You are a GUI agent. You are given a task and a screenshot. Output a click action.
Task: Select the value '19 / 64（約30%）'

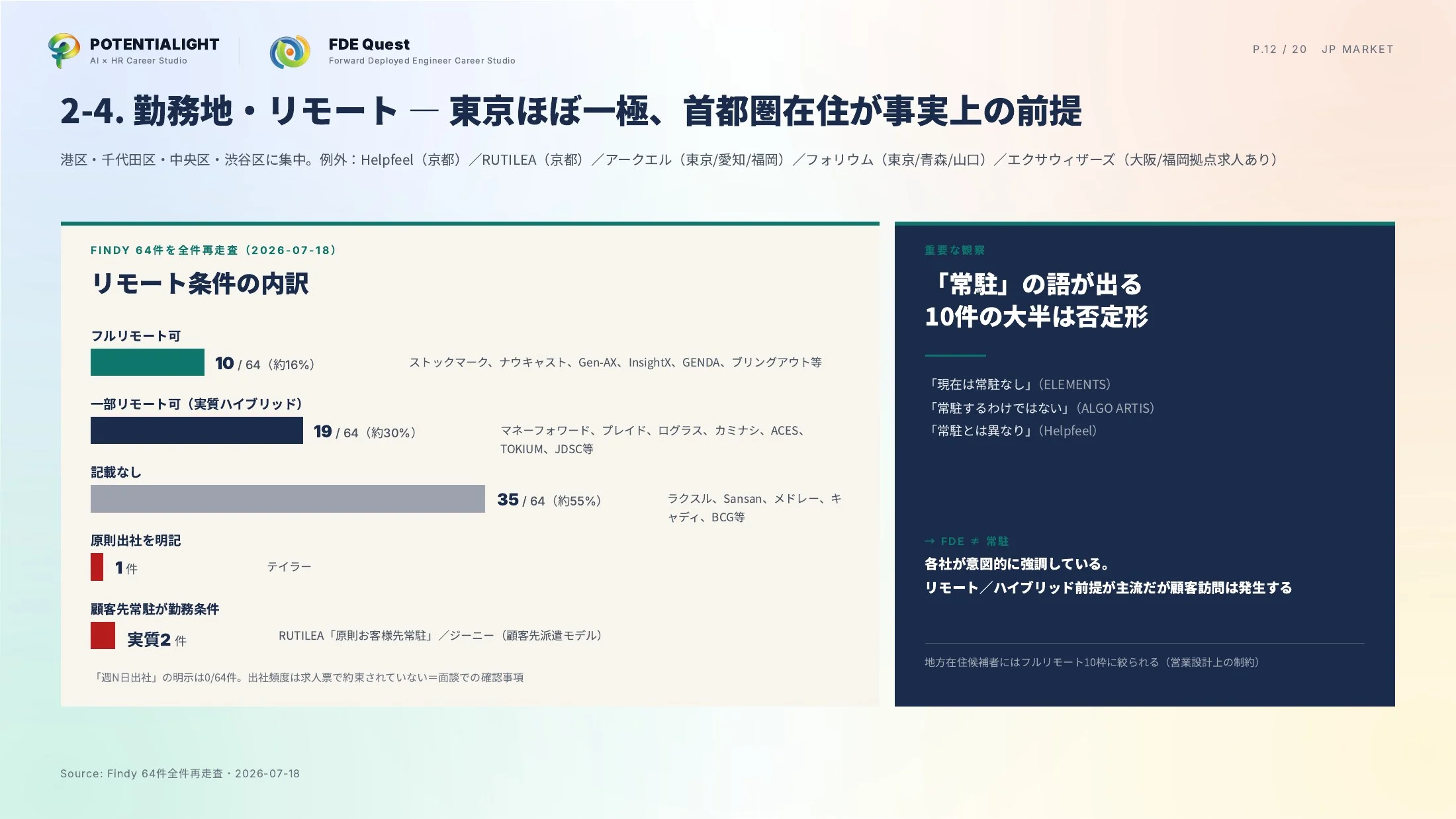365,432
